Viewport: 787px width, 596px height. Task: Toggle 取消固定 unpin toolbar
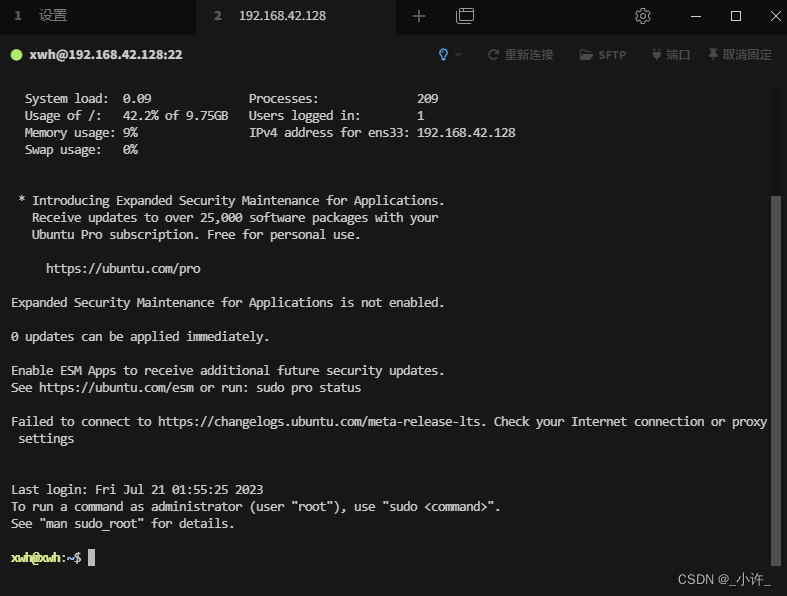pyautogui.click(x=740, y=55)
